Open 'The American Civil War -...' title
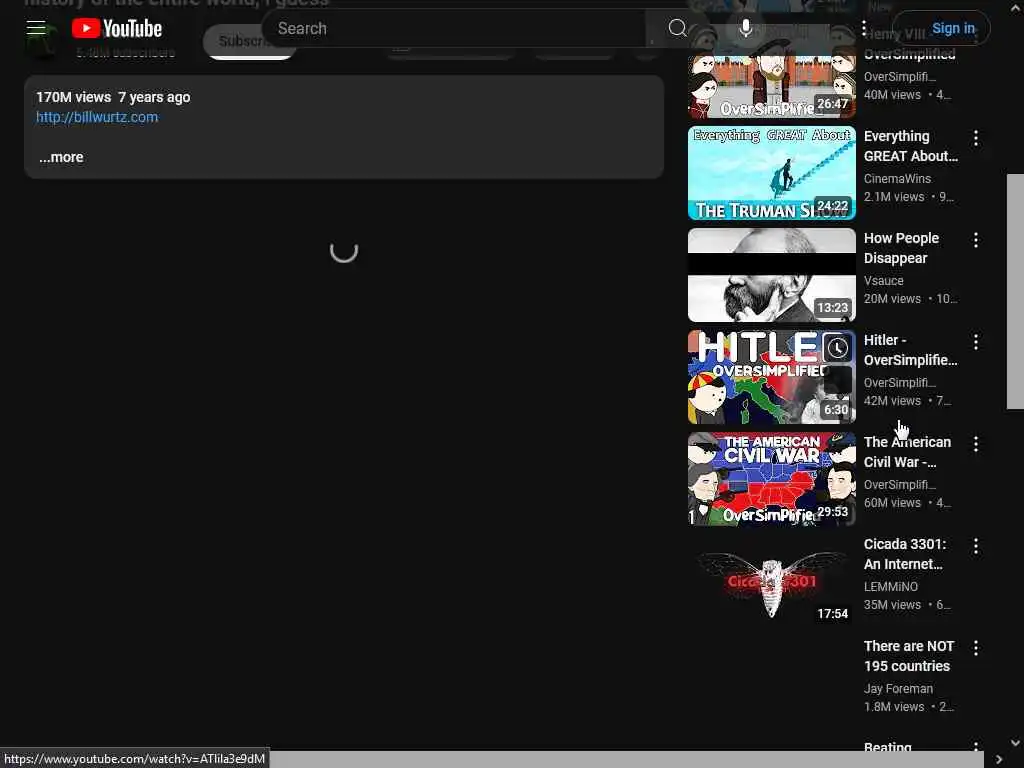 pos(907,452)
